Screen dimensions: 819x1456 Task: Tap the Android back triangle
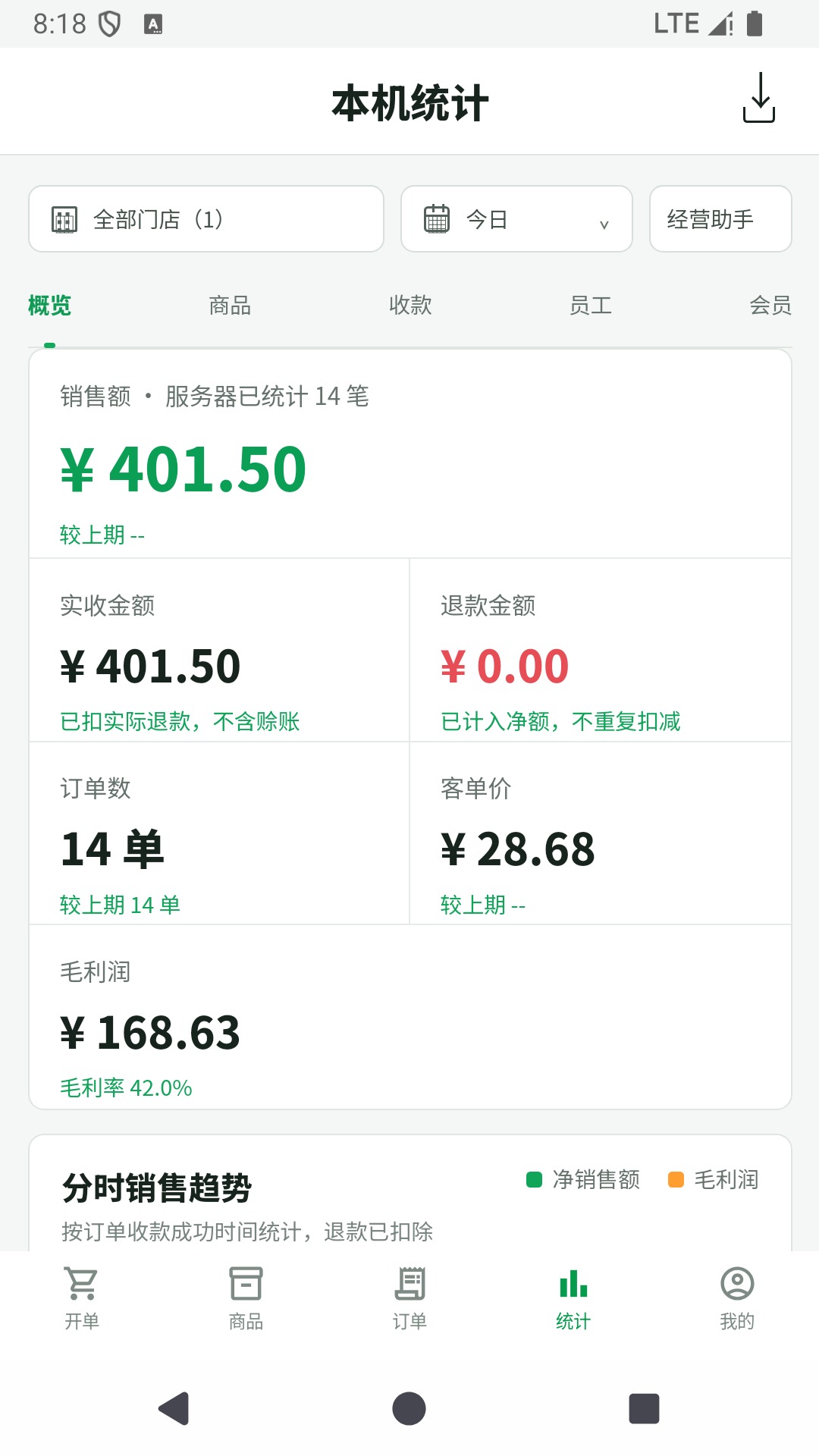point(174,1409)
